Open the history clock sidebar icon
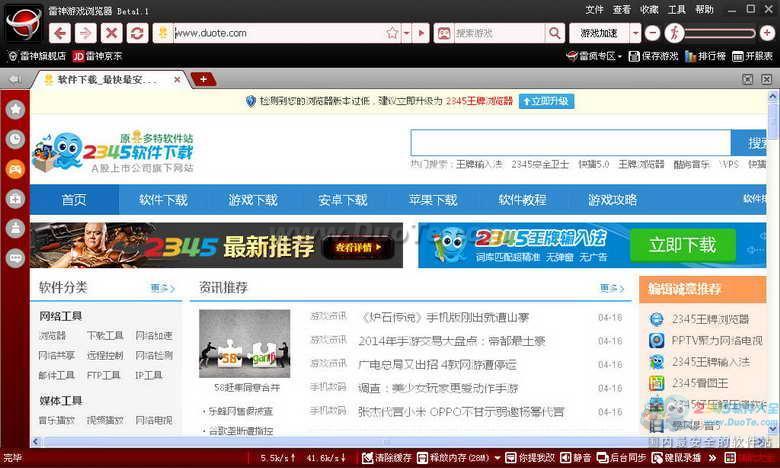The height and width of the screenshot is (468, 780). (x=15, y=139)
